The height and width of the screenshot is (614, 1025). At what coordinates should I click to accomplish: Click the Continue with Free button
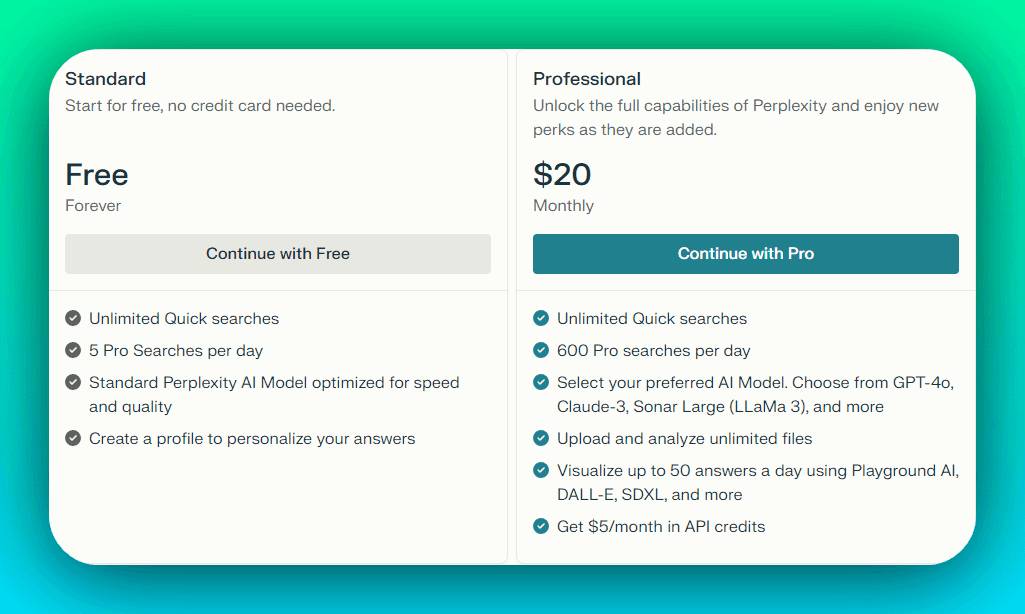tap(278, 254)
